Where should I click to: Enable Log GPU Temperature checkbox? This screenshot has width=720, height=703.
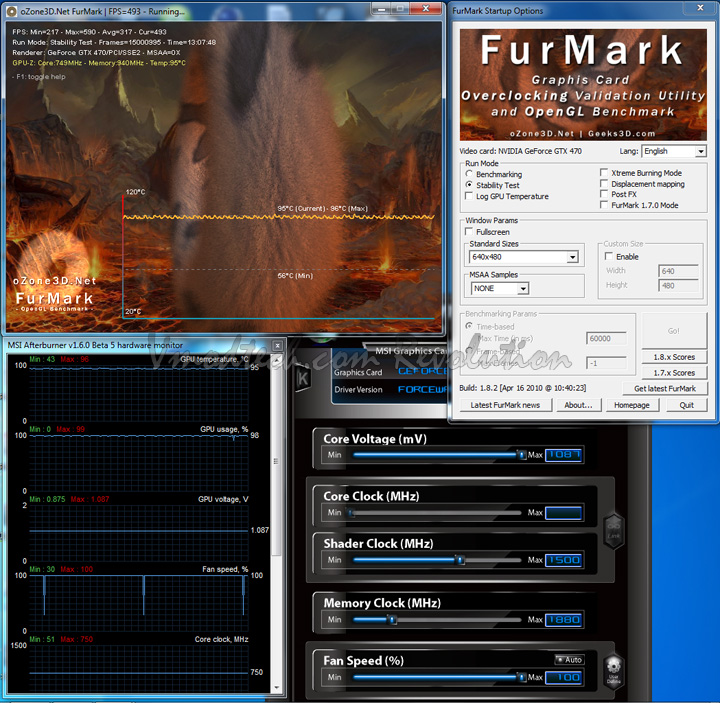469,196
